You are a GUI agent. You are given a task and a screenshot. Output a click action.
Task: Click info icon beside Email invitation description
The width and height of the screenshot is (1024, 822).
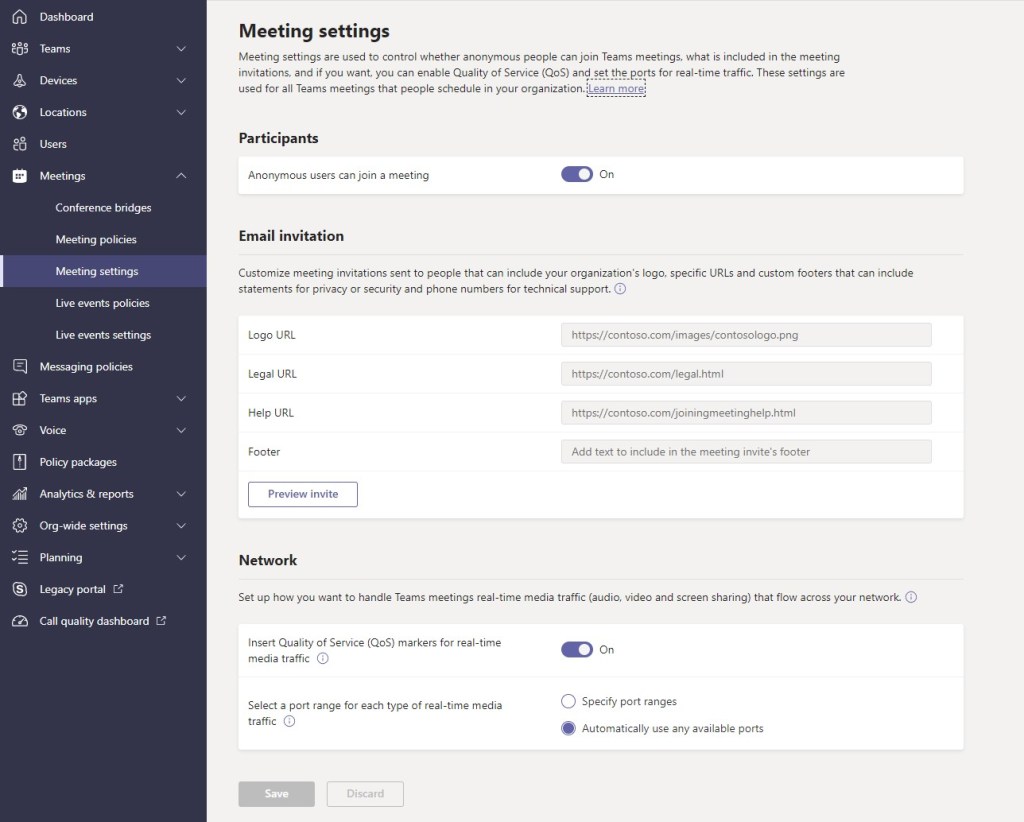tap(620, 289)
